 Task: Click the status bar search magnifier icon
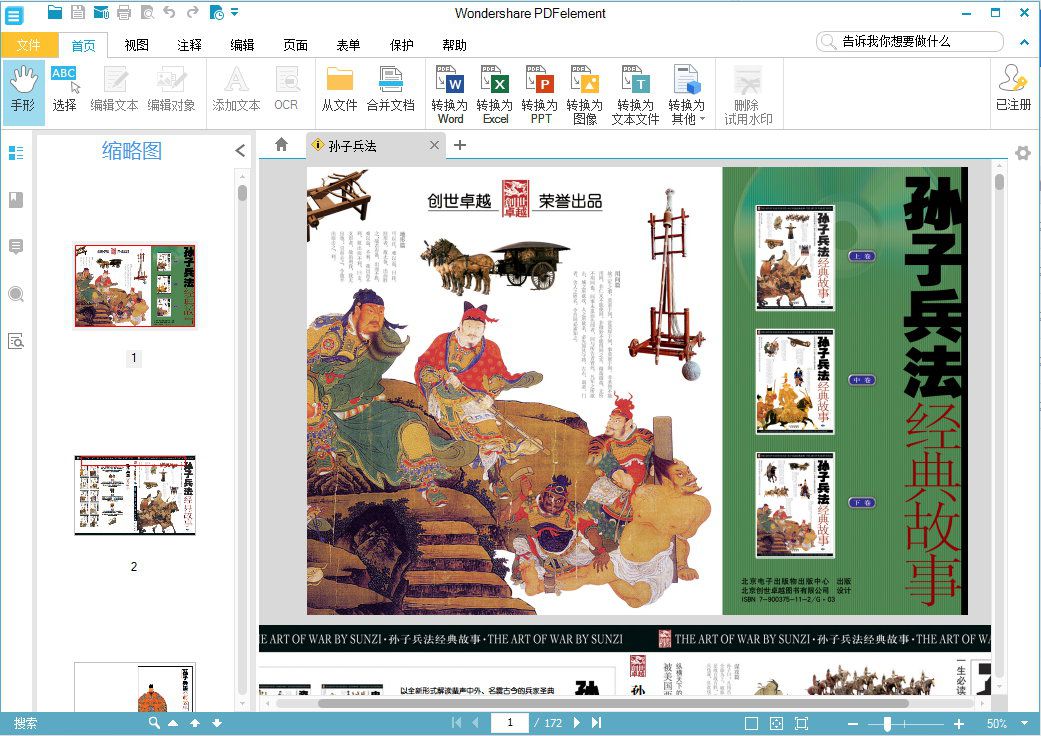(x=154, y=723)
